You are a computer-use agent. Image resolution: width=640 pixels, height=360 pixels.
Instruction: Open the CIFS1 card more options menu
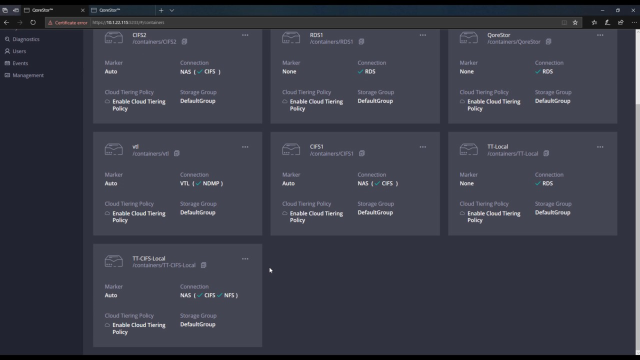click(422, 147)
